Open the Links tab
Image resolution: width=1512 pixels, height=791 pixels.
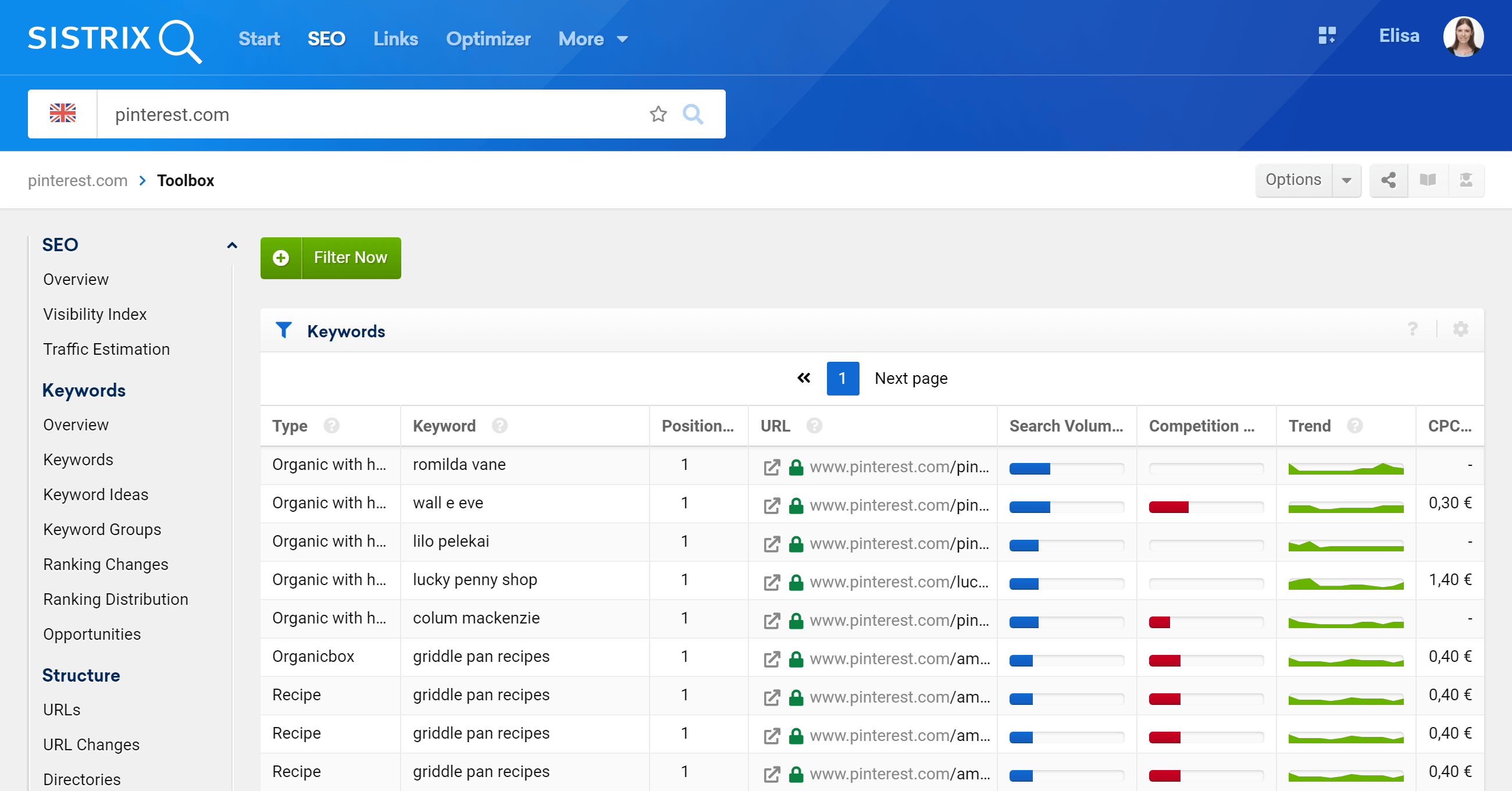[395, 39]
